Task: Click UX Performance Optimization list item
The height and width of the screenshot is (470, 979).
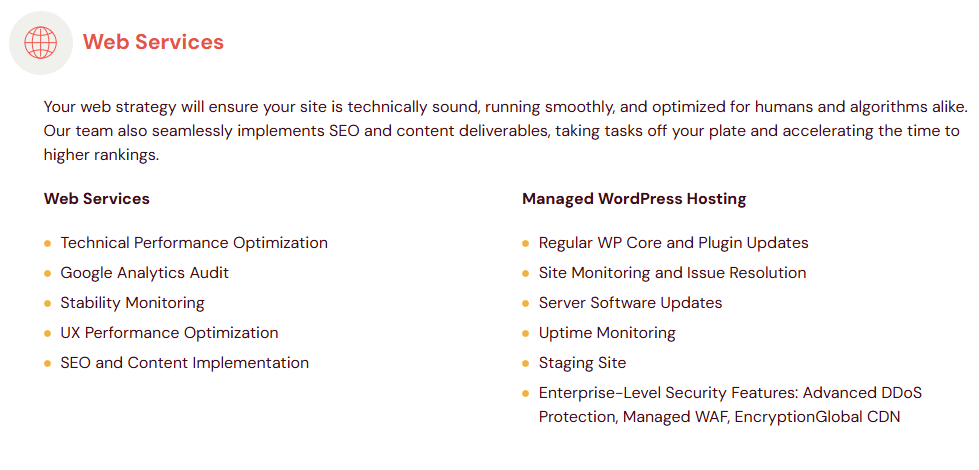Action: click(x=169, y=333)
